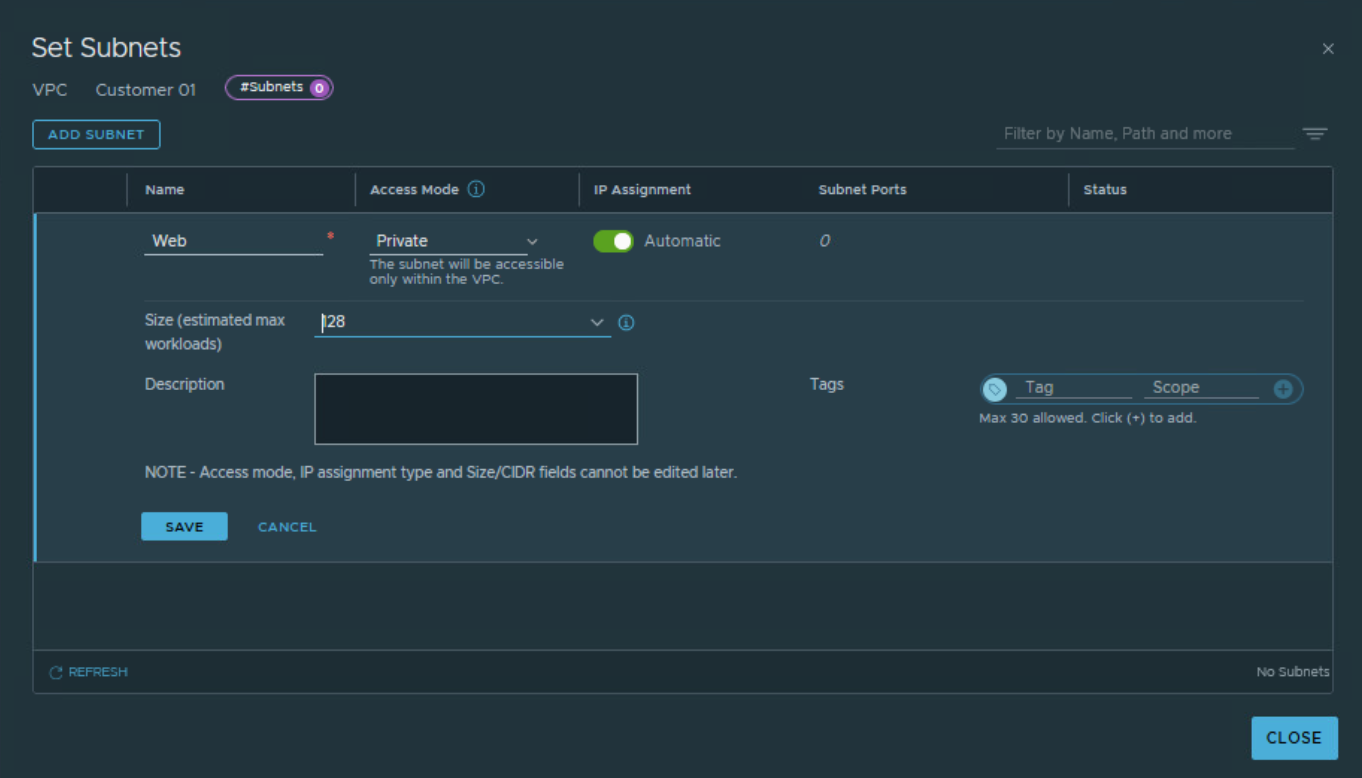Focus the Tag input field
Image resolution: width=1362 pixels, height=778 pixels.
click(x=1074, y=388)
